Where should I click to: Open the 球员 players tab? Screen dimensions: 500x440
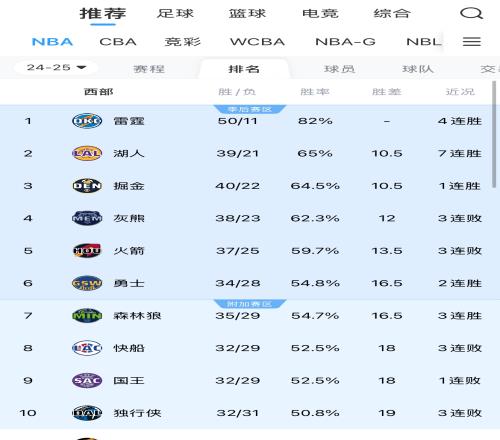coord(339,69)
